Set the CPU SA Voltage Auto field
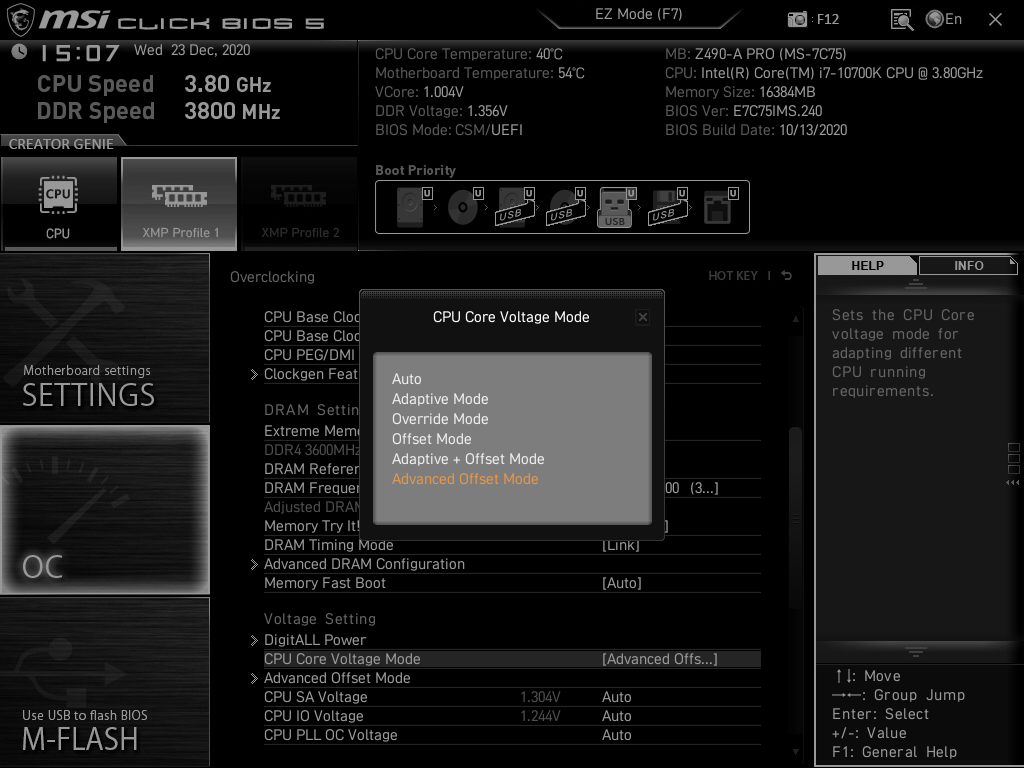1024x768 pixels. tap(616, 697)
